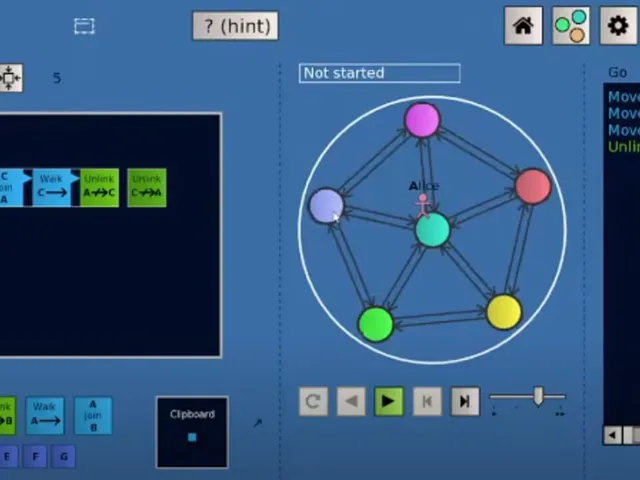
Task: Choose the G variable button
Action: click(x=64, y=456)
